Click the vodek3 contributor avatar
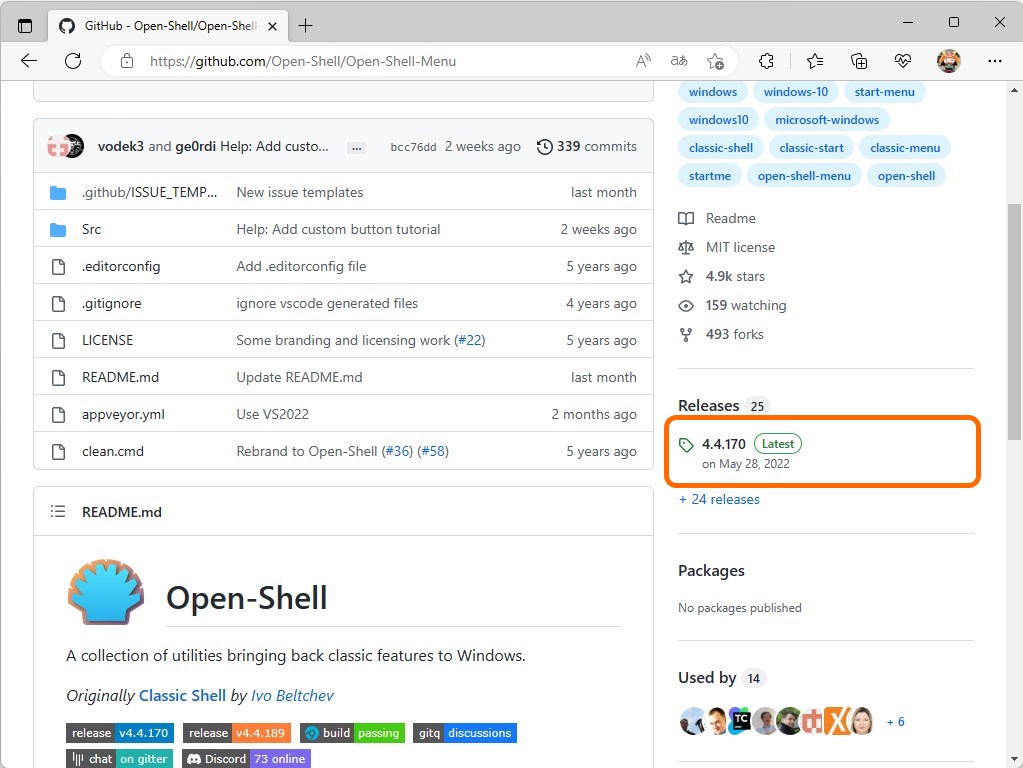The image size is (1023, 768). (x=59, y=145)
